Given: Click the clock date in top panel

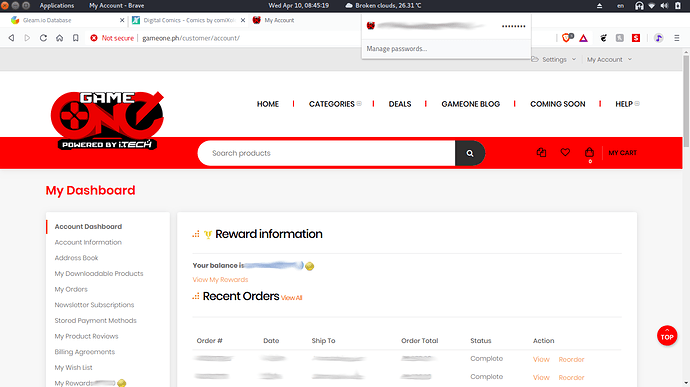Looking at the screenshot, I should coord(299,6).
